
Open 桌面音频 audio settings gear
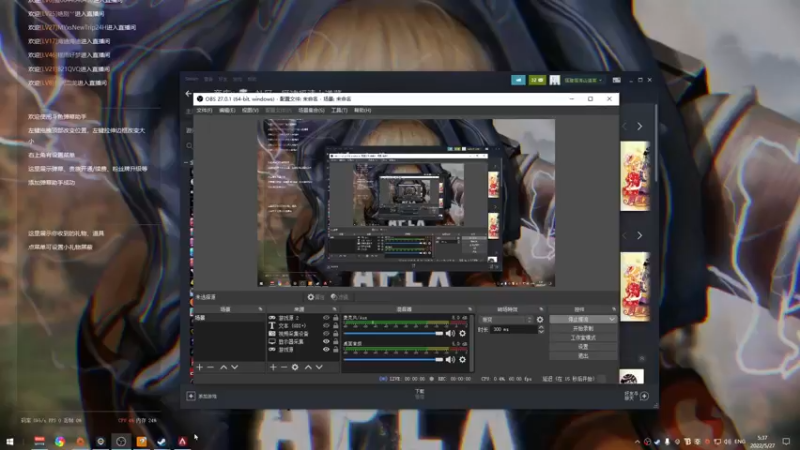[x=462, y=360]
